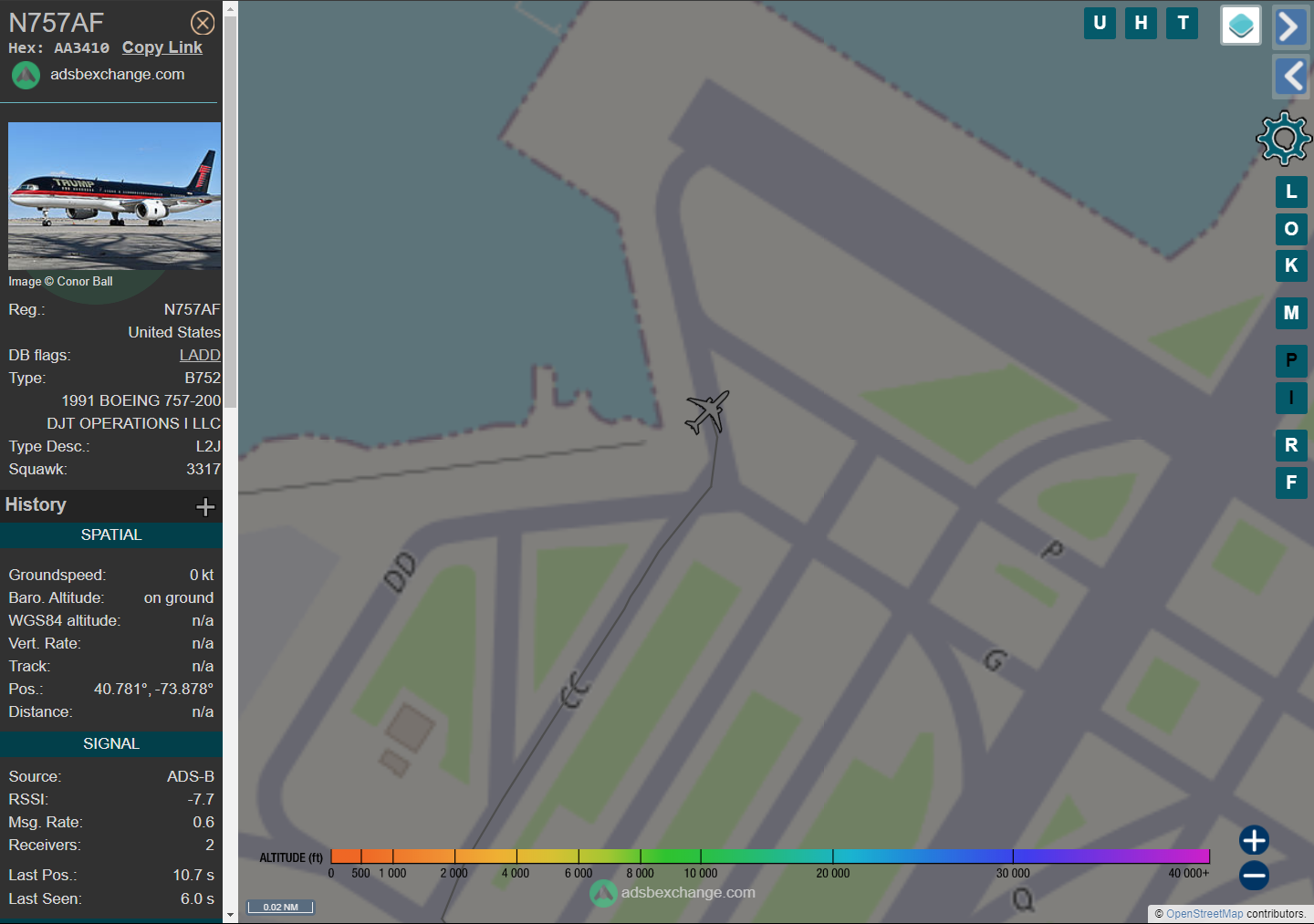Select the Source value ADS-B

coord(191,776)
